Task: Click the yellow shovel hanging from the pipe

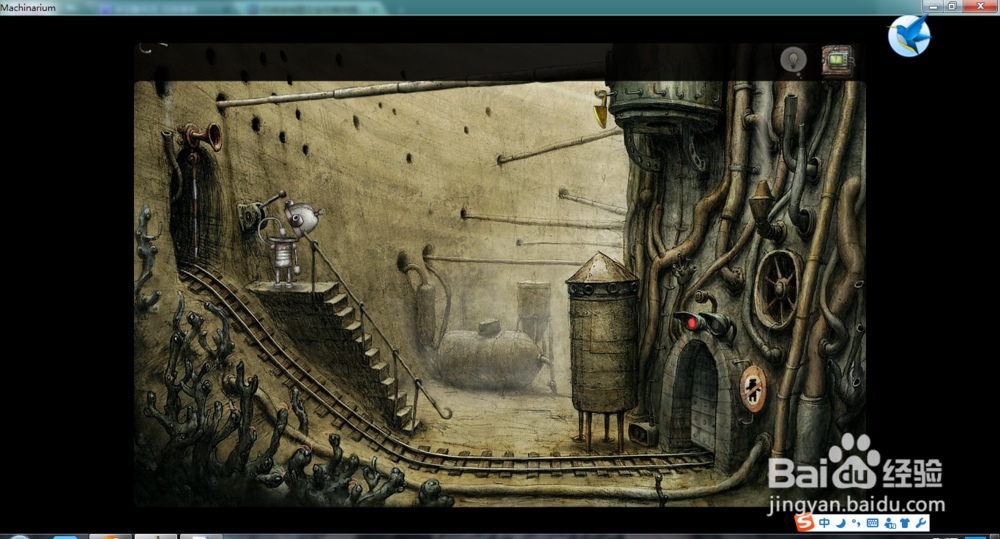Action: point(601,109)
